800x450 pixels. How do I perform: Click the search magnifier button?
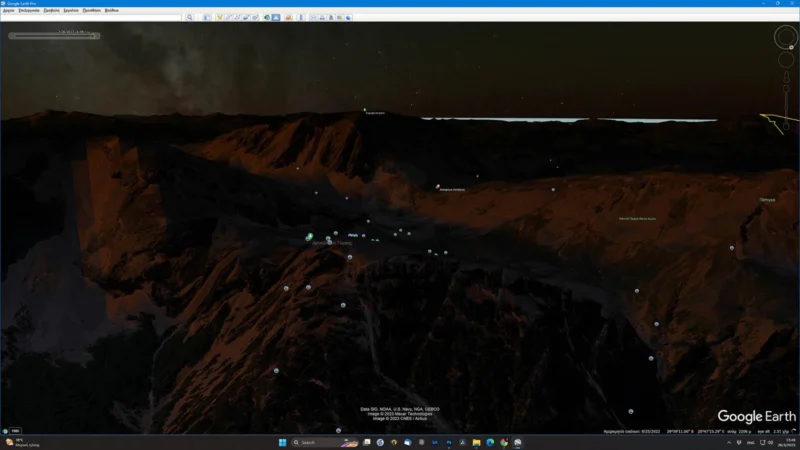click(190, 17)
